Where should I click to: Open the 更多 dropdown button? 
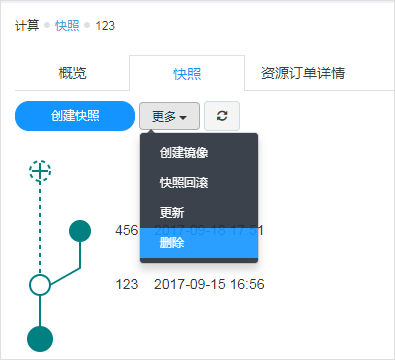pos(169,116)
